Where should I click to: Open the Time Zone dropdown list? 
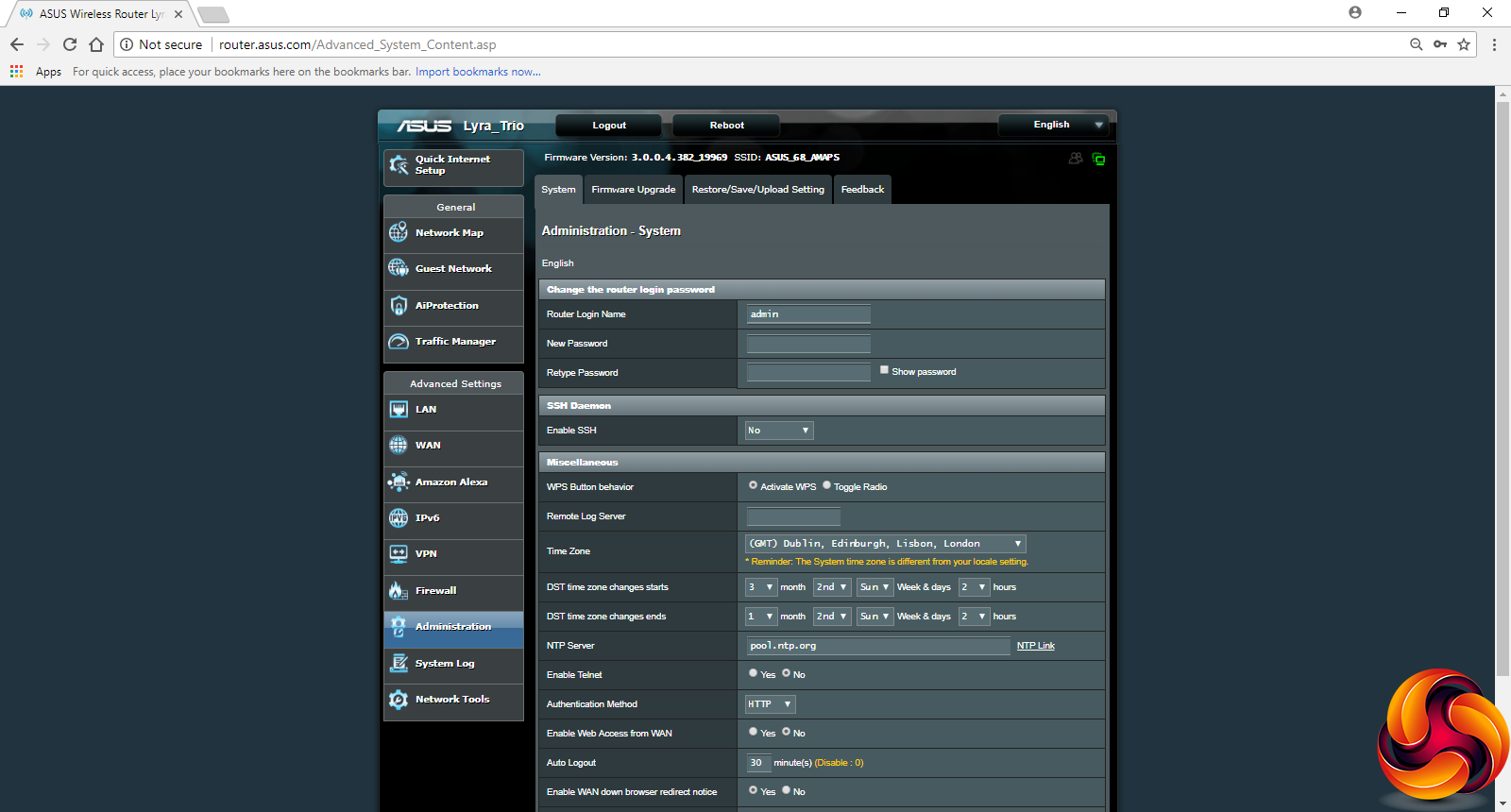pyautogui.click(x=885, y=544)
